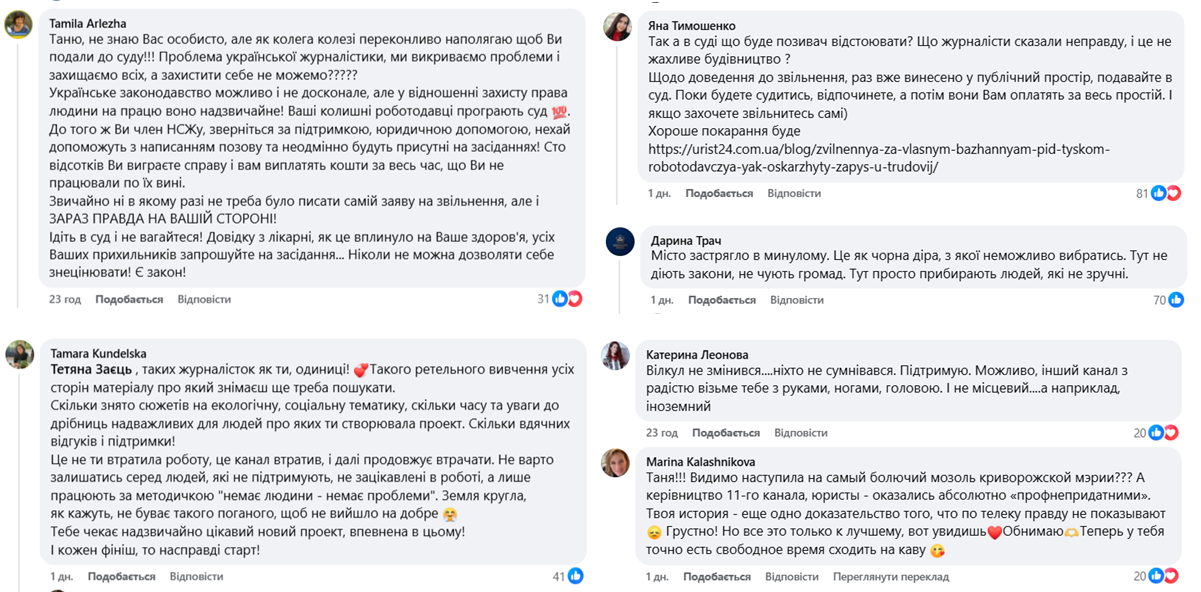Click Tamila Arlezha's profile avatar
1201x592 pixels.
(19, 26)
